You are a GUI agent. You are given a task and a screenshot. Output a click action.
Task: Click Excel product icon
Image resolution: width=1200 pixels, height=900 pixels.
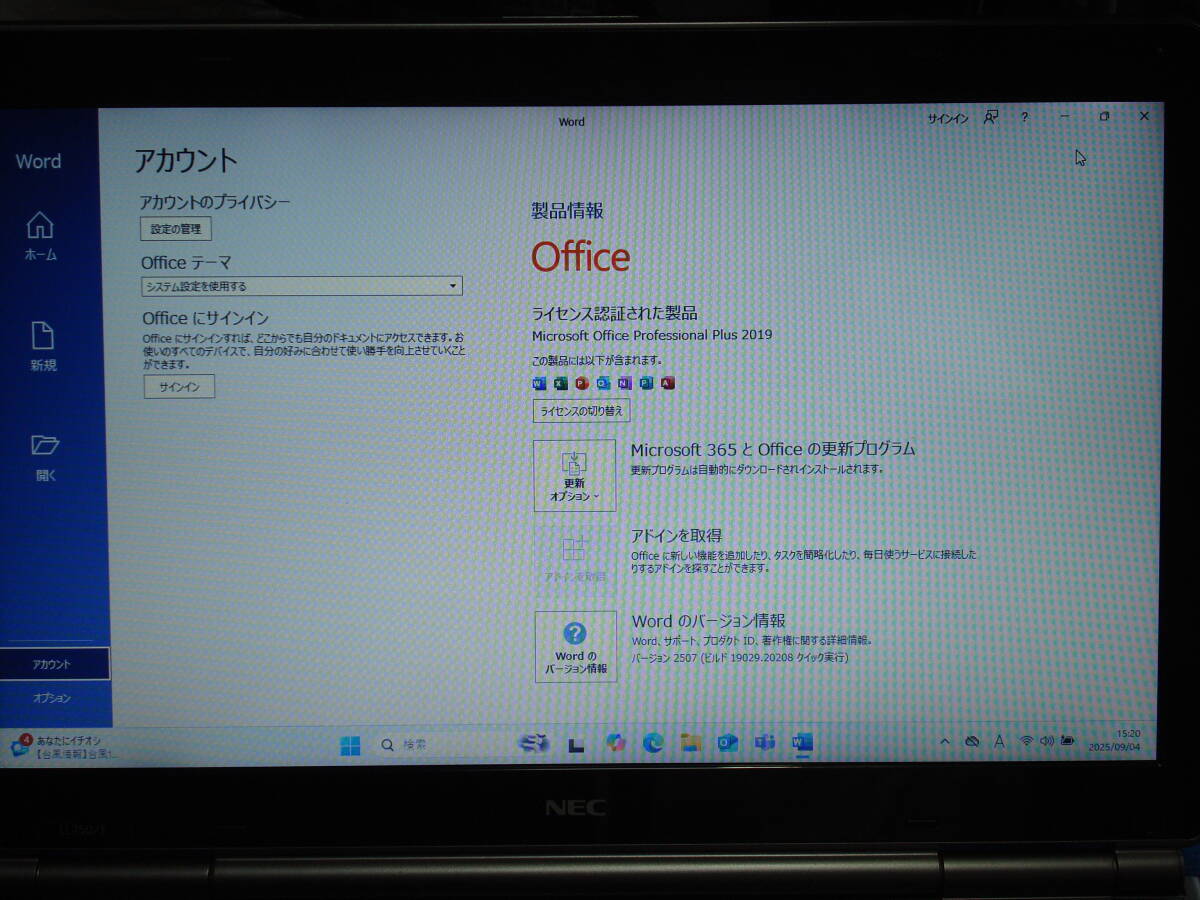coord(560,383)
